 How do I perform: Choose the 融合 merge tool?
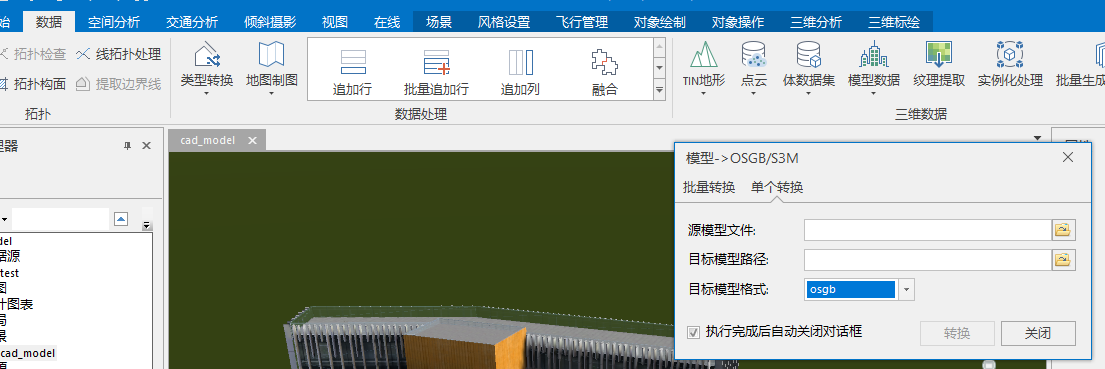(605, 72)
